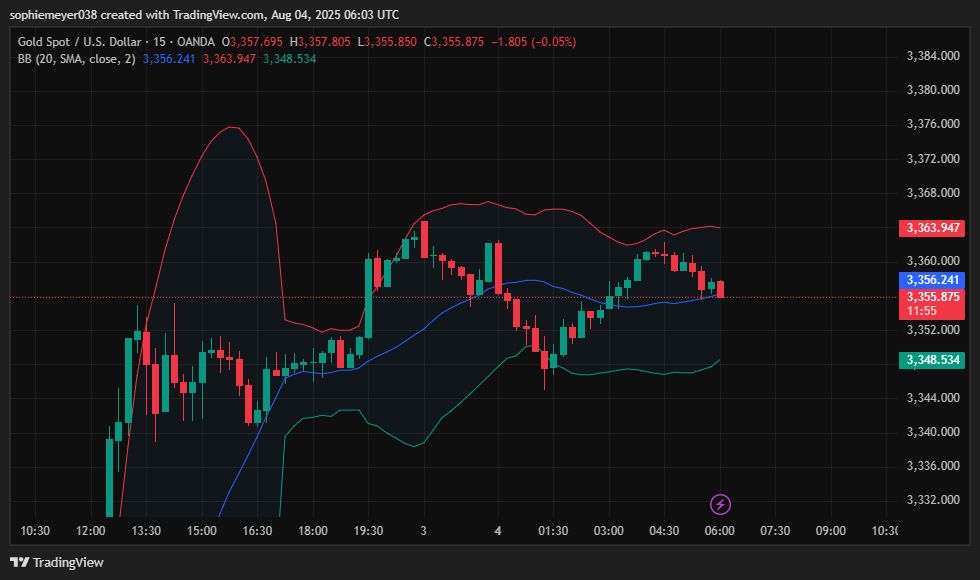This screenshot has width=980, height=580.
Task: Click the change value −1.805 (−0.05%)
Action: pos(534,42)
